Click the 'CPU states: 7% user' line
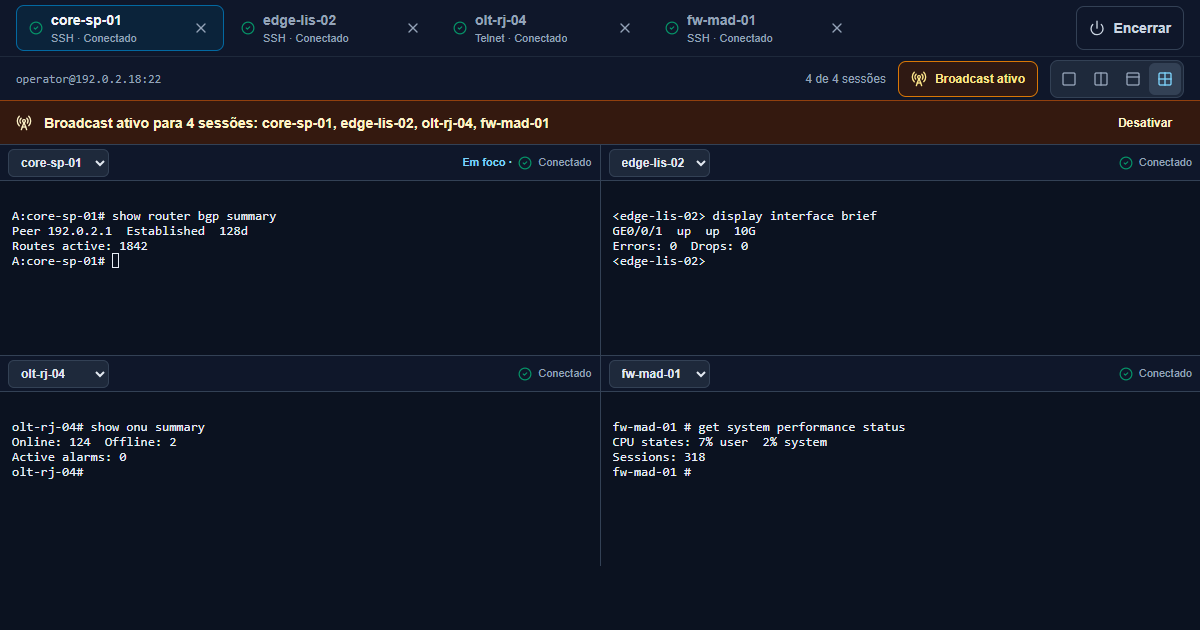 720,442
